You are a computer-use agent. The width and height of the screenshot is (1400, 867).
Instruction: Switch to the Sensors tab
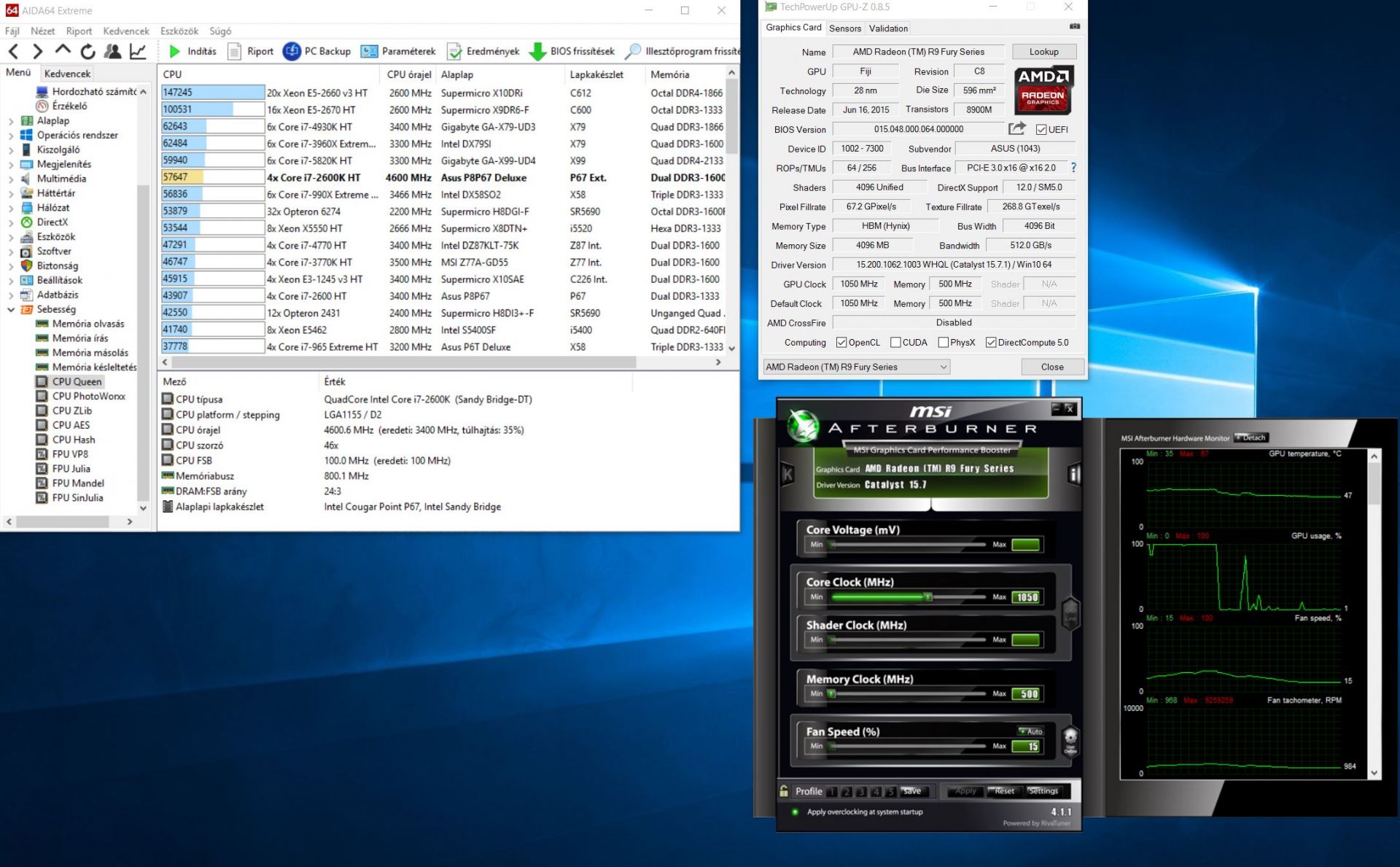click(x=845, y=28)
